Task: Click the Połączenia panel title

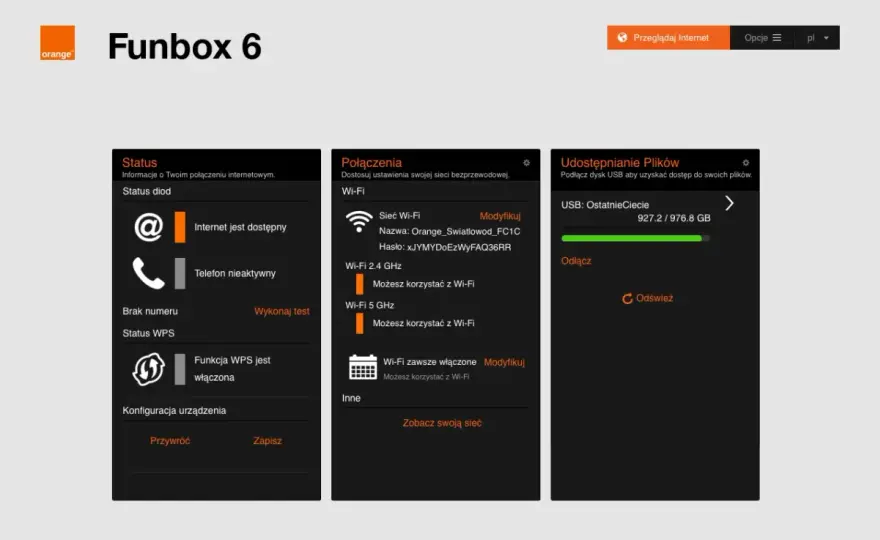Action: (x=372, y=162)
